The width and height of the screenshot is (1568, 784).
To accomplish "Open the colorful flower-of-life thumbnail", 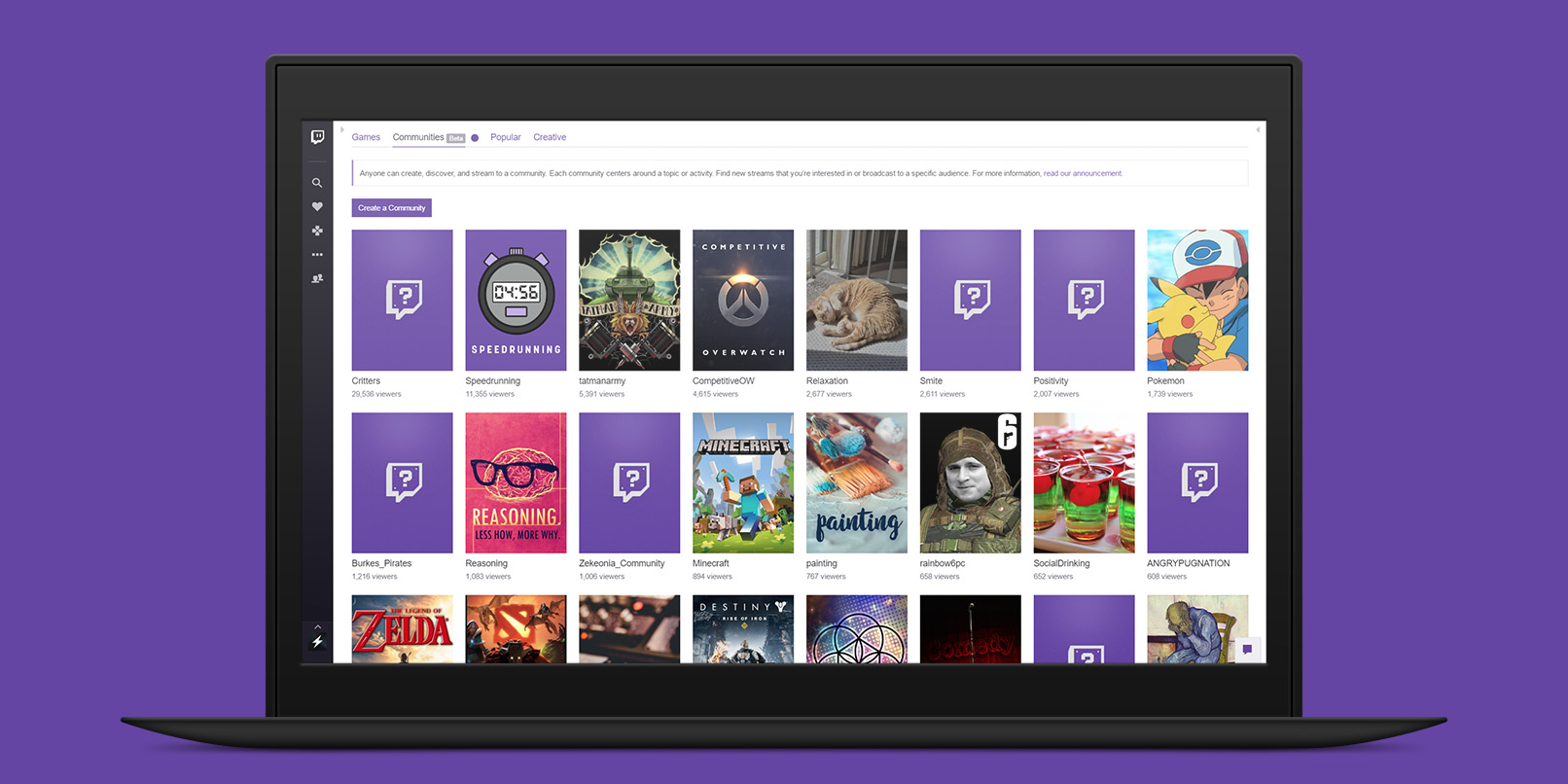I will pyautogui.click(x=857, y=629).
